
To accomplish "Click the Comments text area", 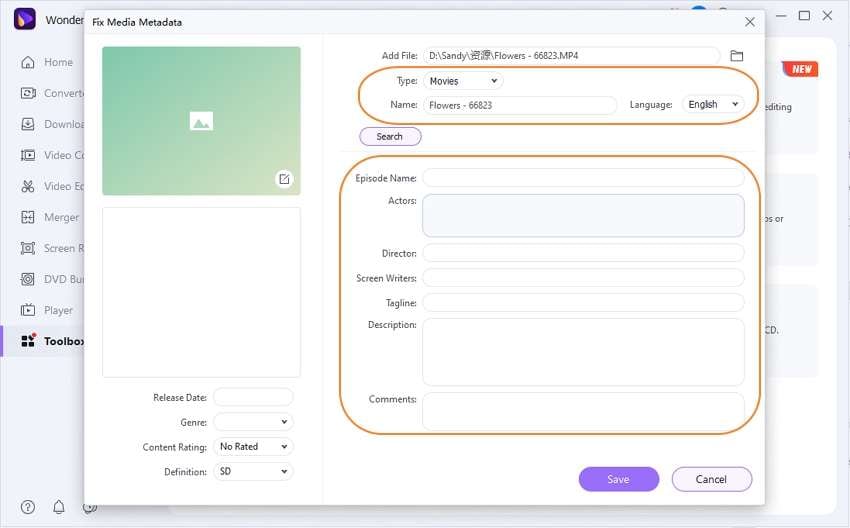I will (x=583, y=411).
